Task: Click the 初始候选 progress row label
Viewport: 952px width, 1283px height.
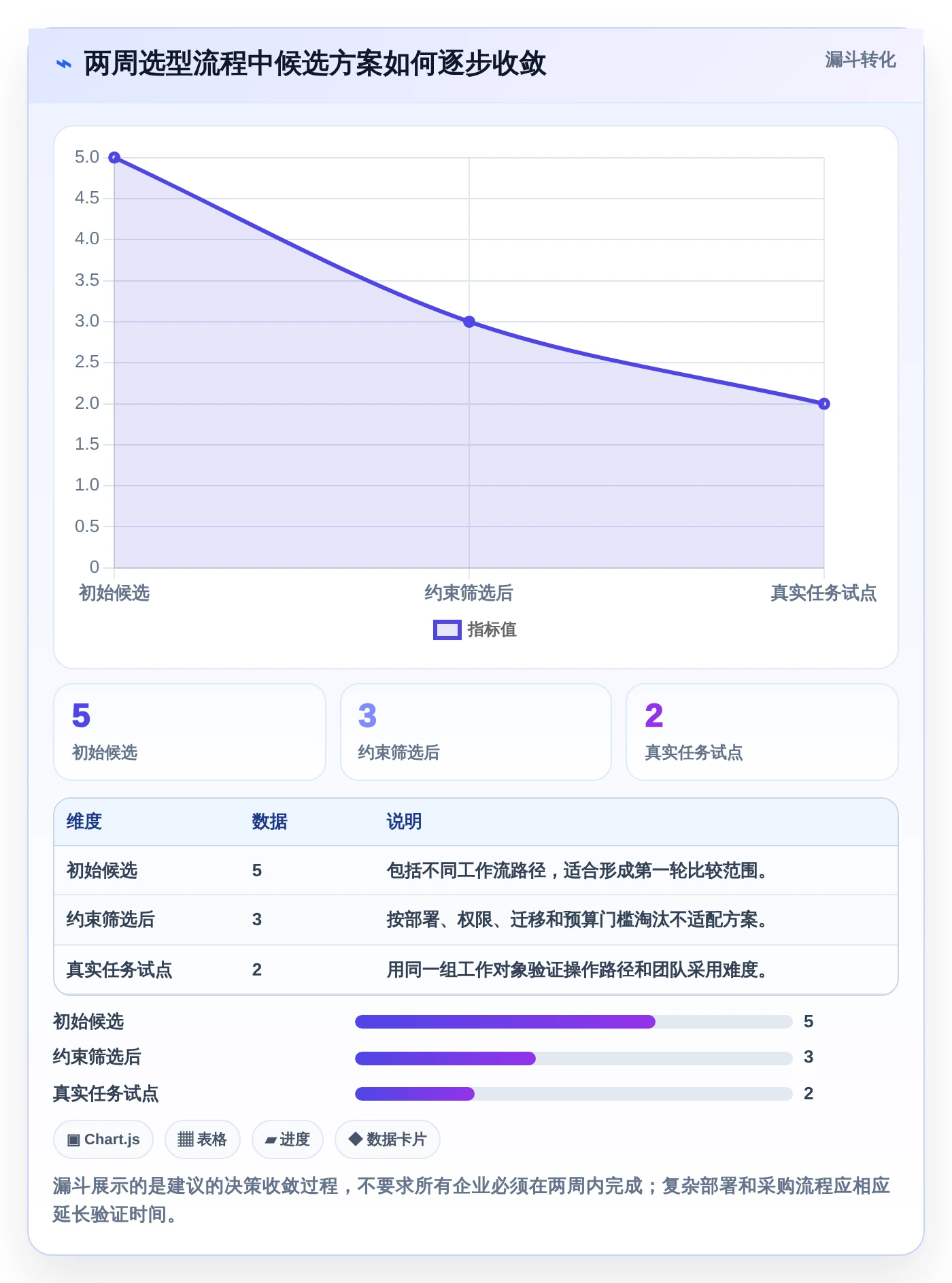Action: [88, 1022]
